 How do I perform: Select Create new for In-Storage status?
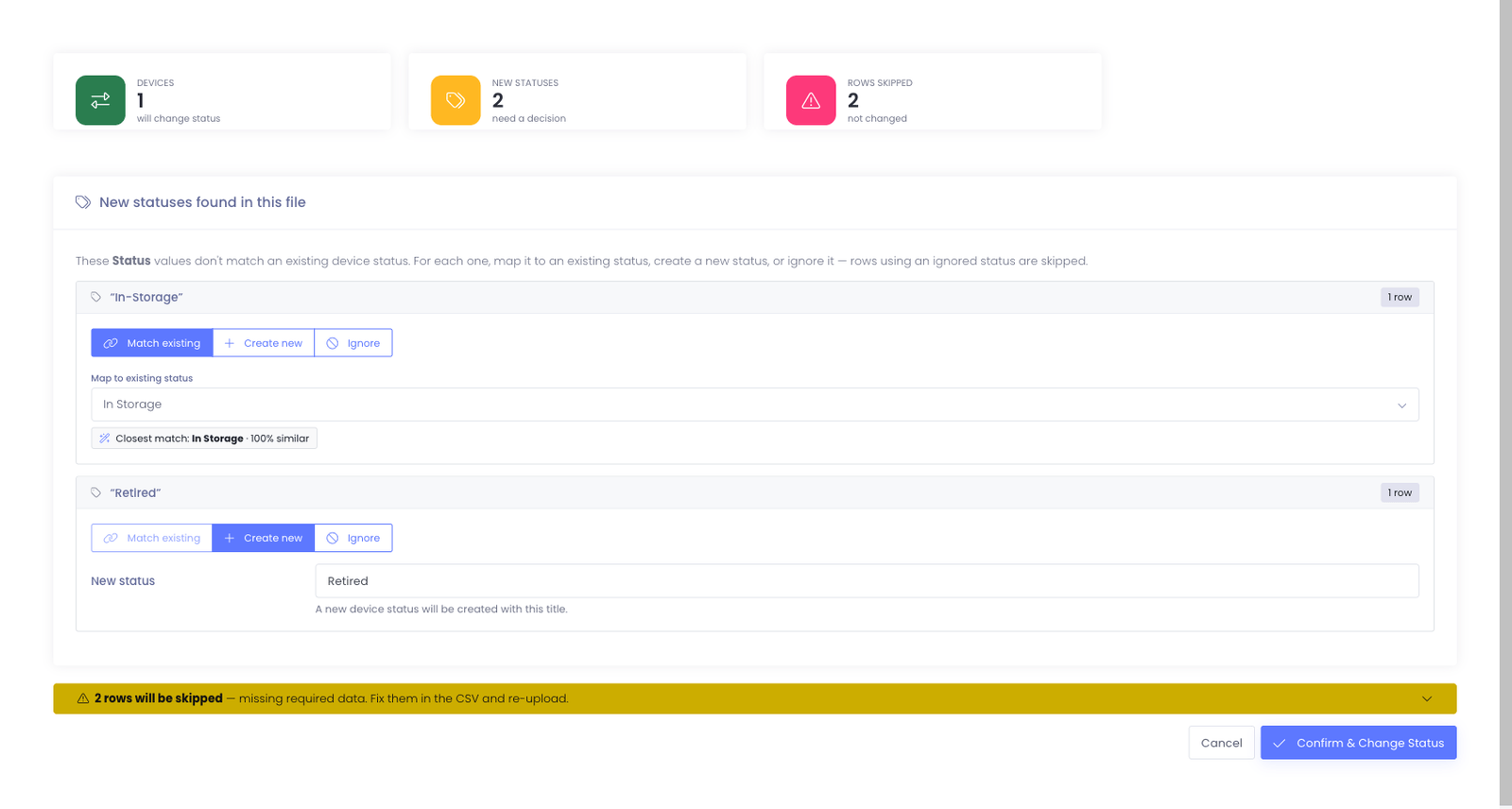click(x=264, y=343)
